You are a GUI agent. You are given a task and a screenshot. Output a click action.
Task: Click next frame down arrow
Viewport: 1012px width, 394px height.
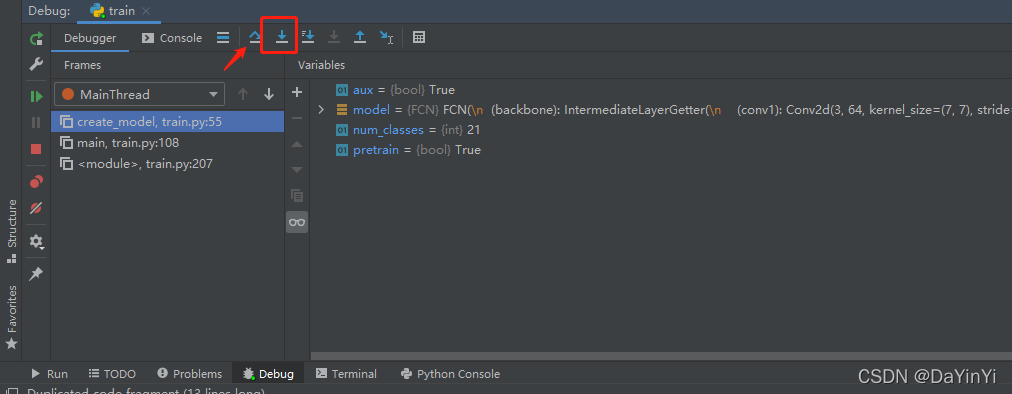click(269, 94)
